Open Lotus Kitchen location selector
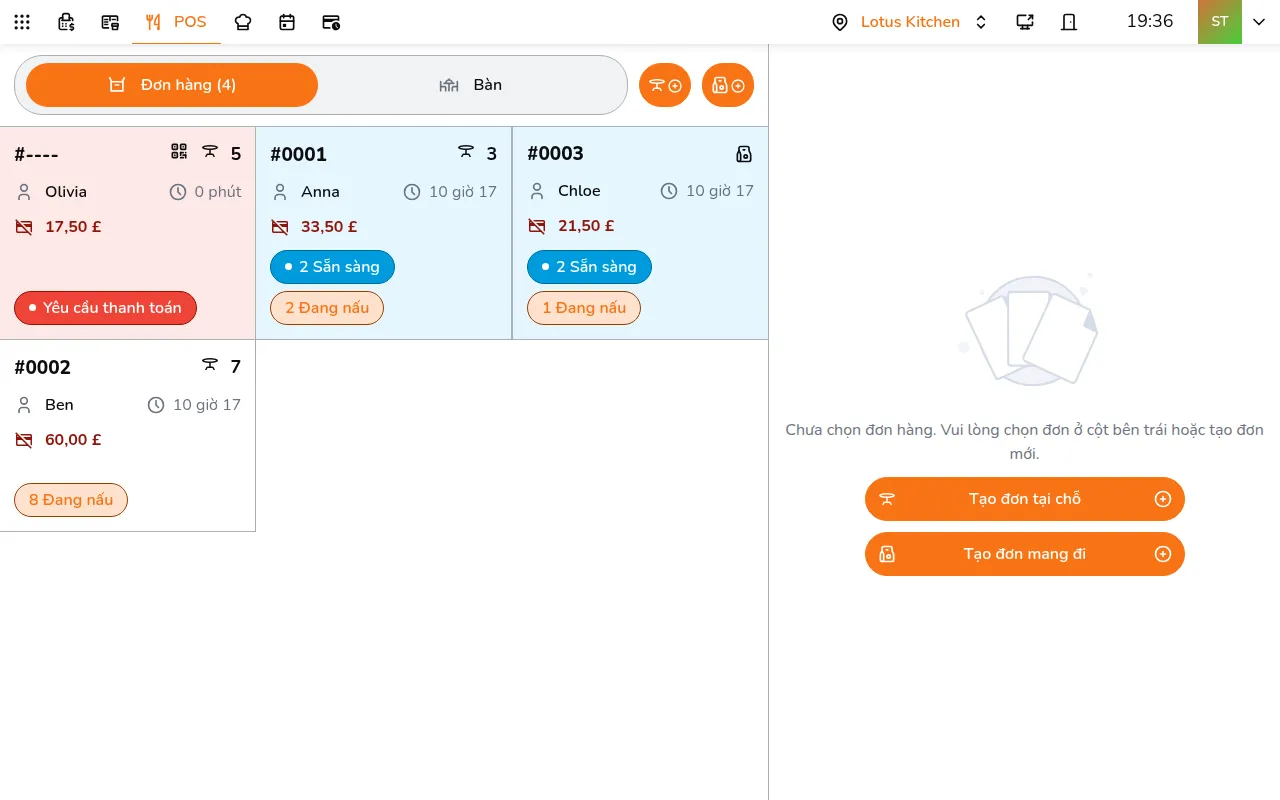Image resolution: width=1280 pixels, height=800 pixels. [x=910, y=22]
